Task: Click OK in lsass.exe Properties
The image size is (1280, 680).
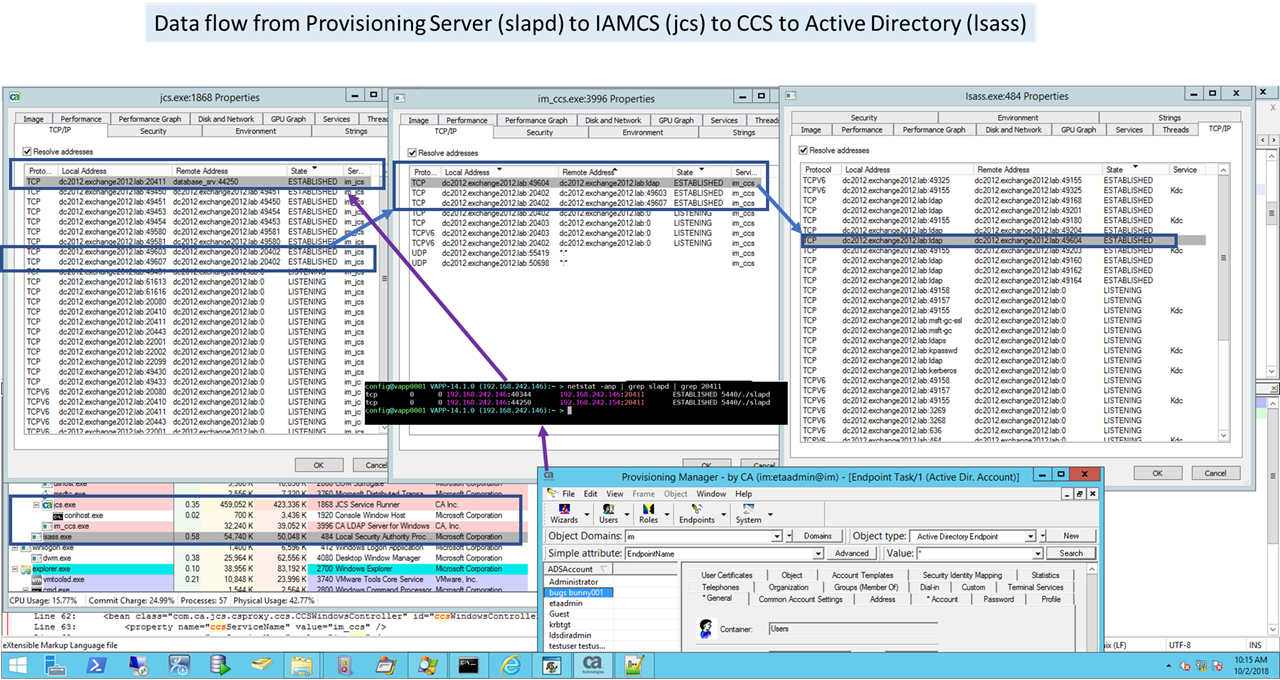Action: 1157,472
